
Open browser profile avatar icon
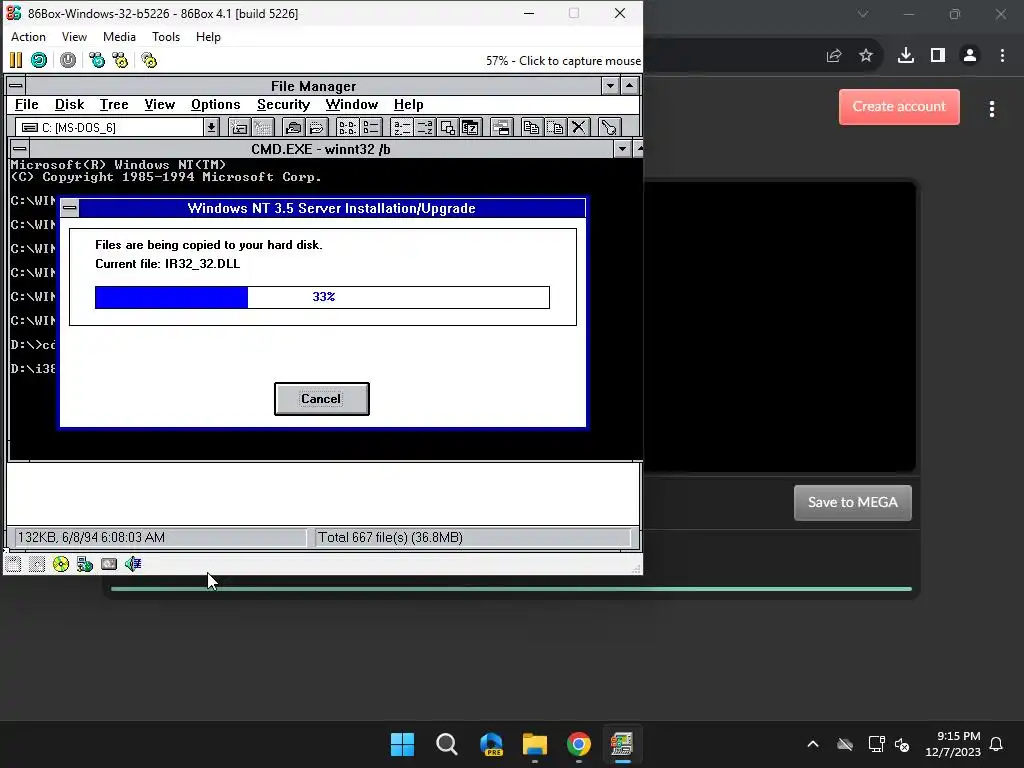pyautogui.click(x=970, y=56)
